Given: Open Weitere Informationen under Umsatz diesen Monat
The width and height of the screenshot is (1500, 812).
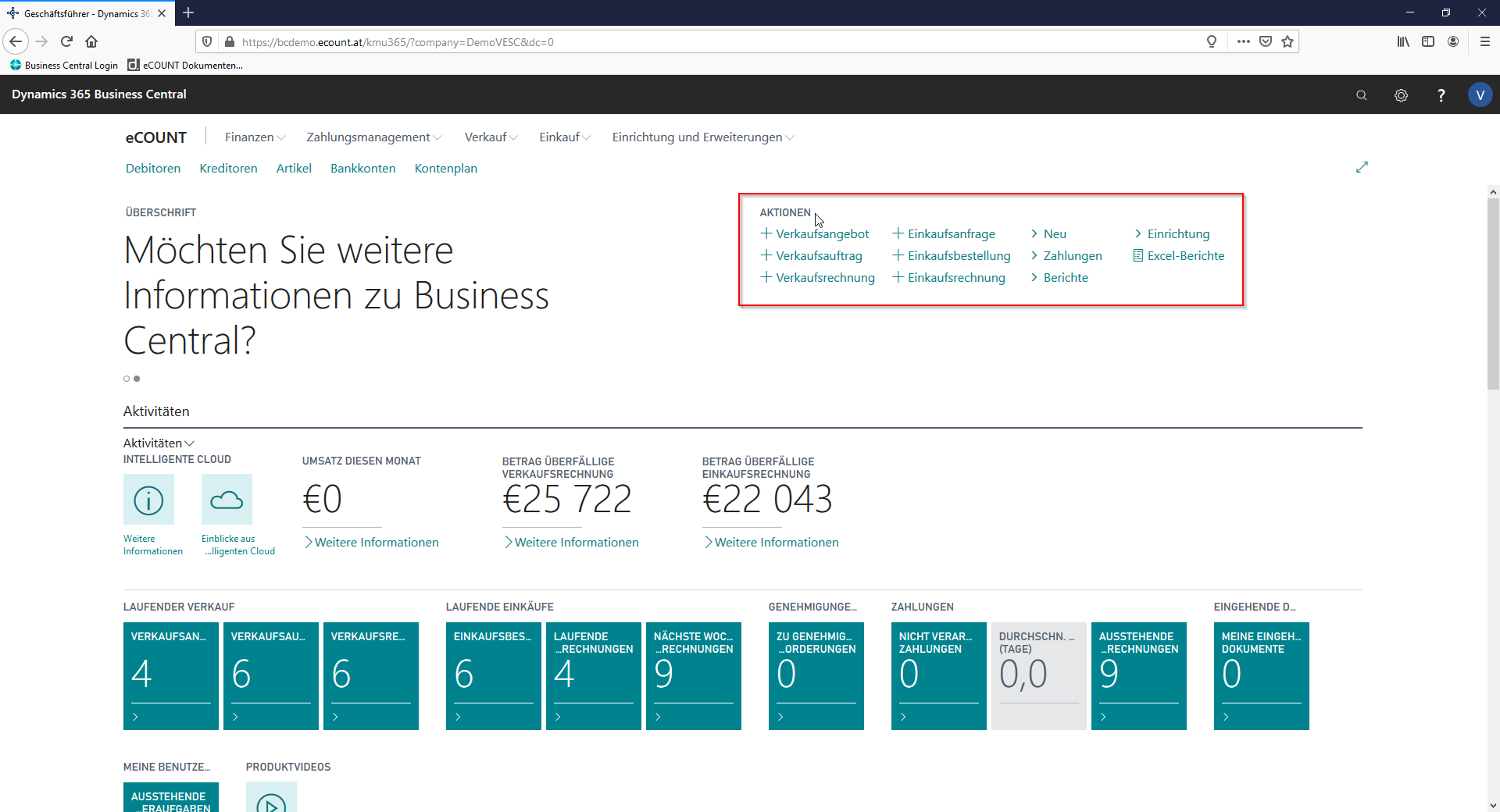Looking at the screenshot, I should 371,542.
